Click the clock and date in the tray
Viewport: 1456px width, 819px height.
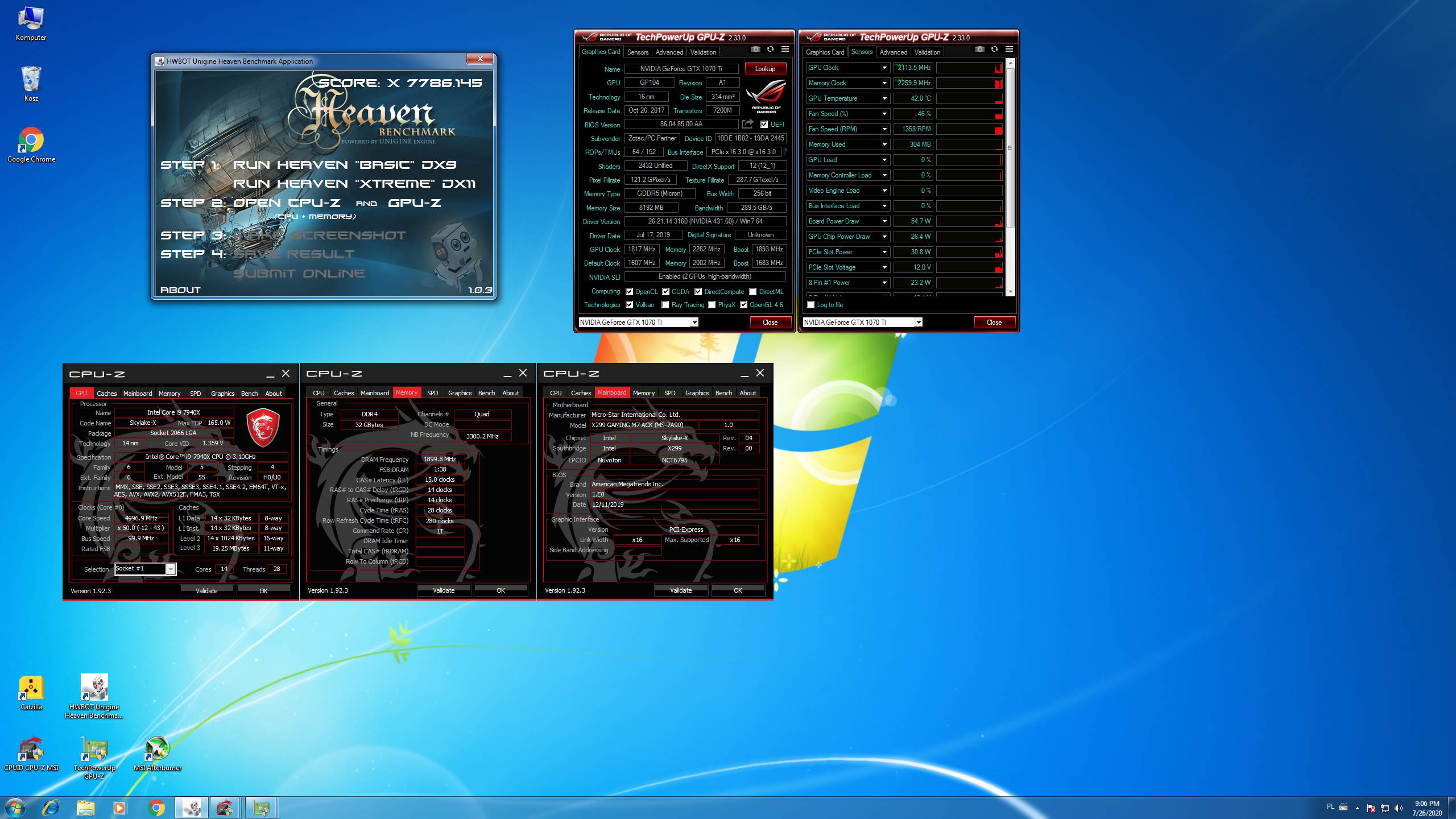tap(1426, 808)
